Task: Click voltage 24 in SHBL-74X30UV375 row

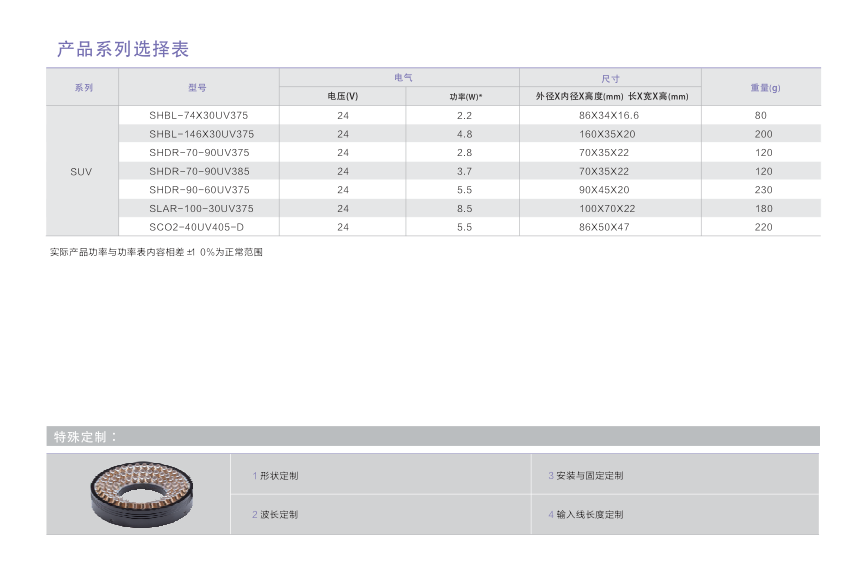Action: (x=343, y=115)
